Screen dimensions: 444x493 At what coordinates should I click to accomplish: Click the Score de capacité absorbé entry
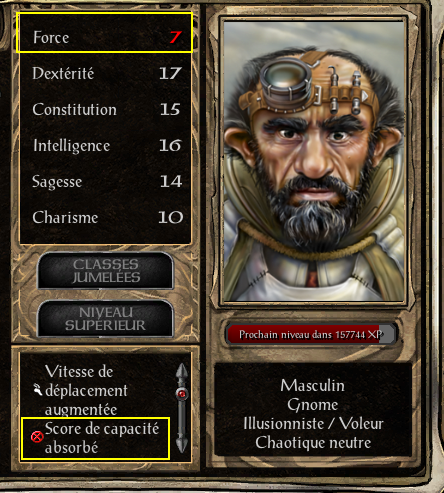click(96, 438)
